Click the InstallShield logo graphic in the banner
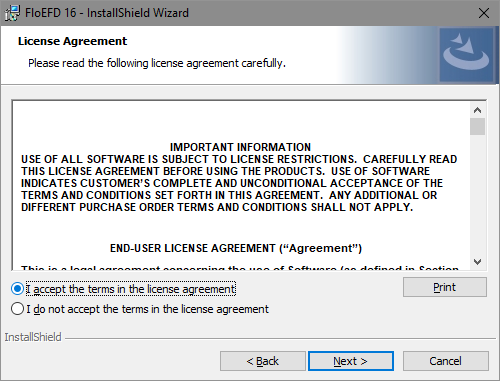Viewport: 500px width, 381px height. coord(466,55)
